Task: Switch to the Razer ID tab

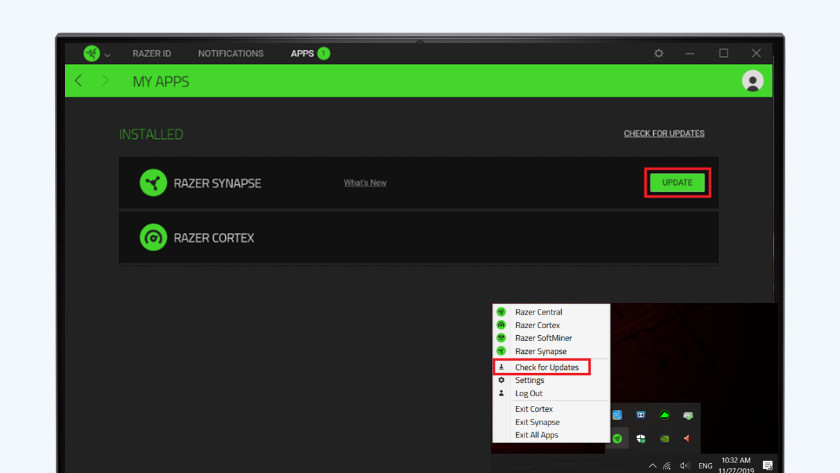Action: tap(152, 53)
